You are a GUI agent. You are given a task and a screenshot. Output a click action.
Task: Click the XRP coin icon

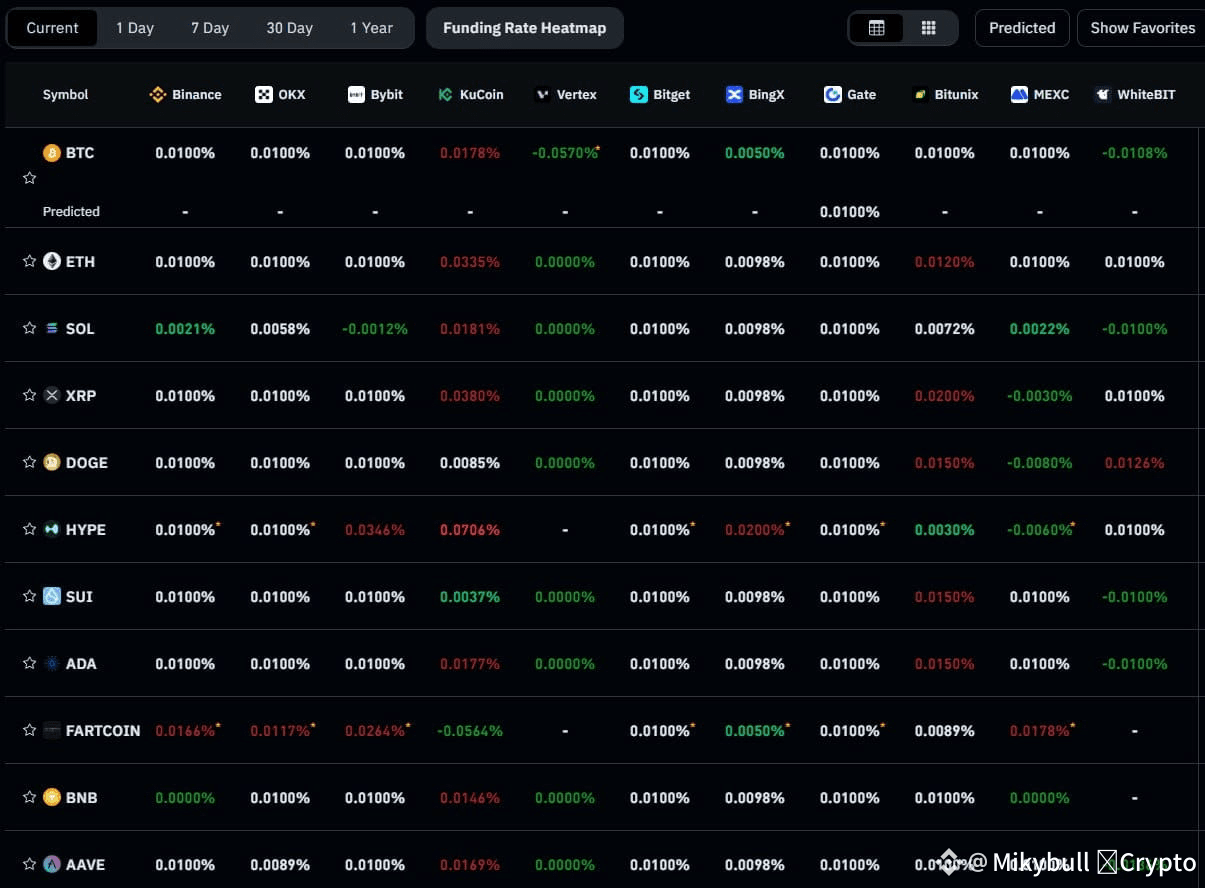click(x=52, y=395)
